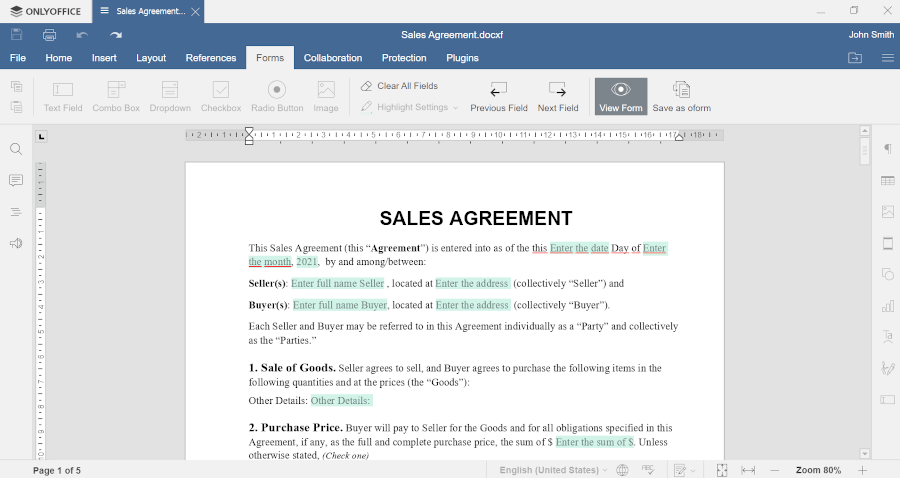Click Previous Field arrow icon

tap(498, 90)
